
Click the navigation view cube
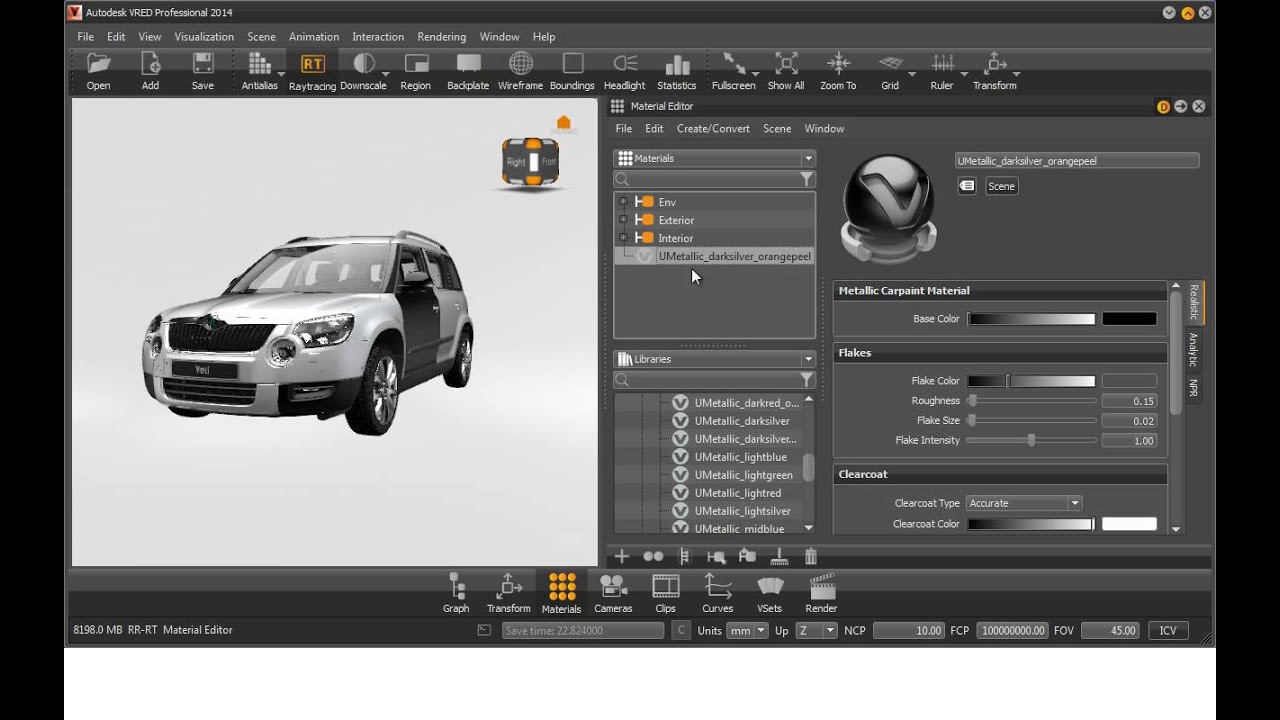(x=532, y=161)
